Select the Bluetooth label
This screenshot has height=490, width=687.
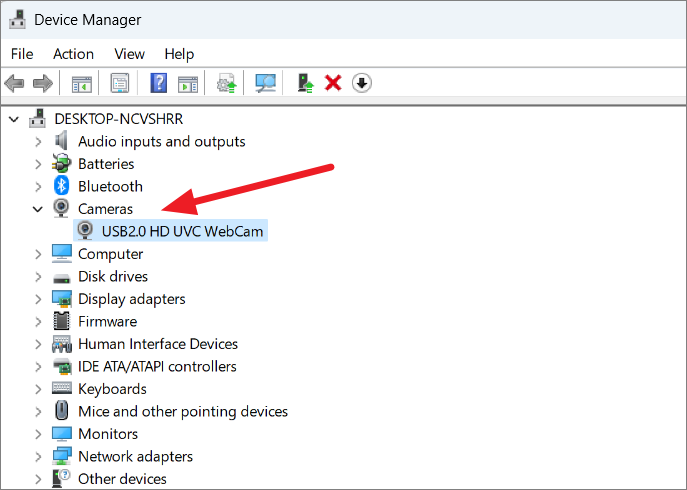point(110,186)
